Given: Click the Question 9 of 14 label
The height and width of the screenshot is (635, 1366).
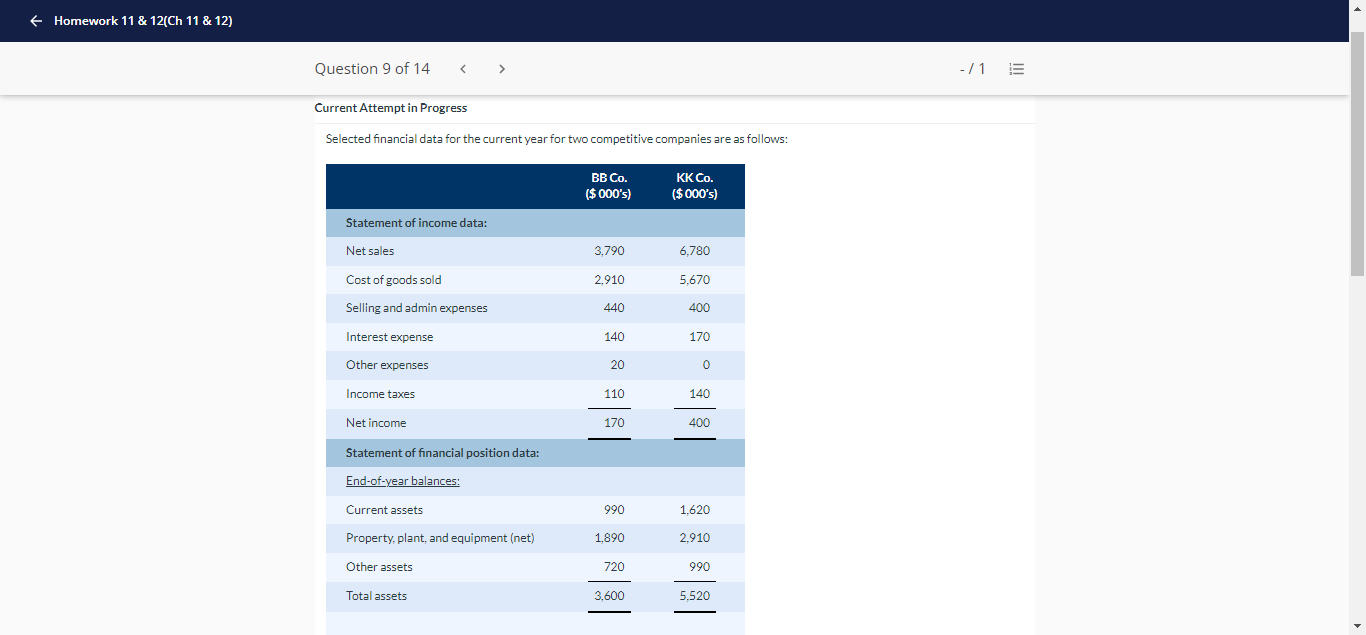Looking at the screenshot, I should coord(372,69).
